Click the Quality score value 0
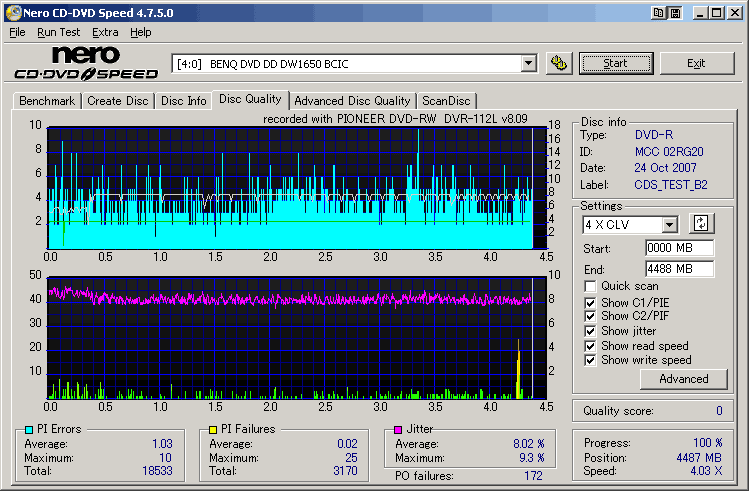This screenshot has width=749, height=491. pyautogui.click(x=719, y=411)
